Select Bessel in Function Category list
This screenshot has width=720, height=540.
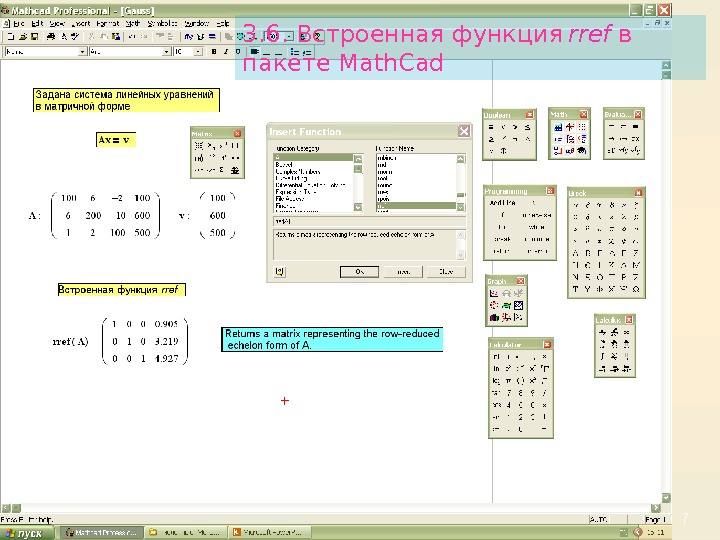[284, 164]
